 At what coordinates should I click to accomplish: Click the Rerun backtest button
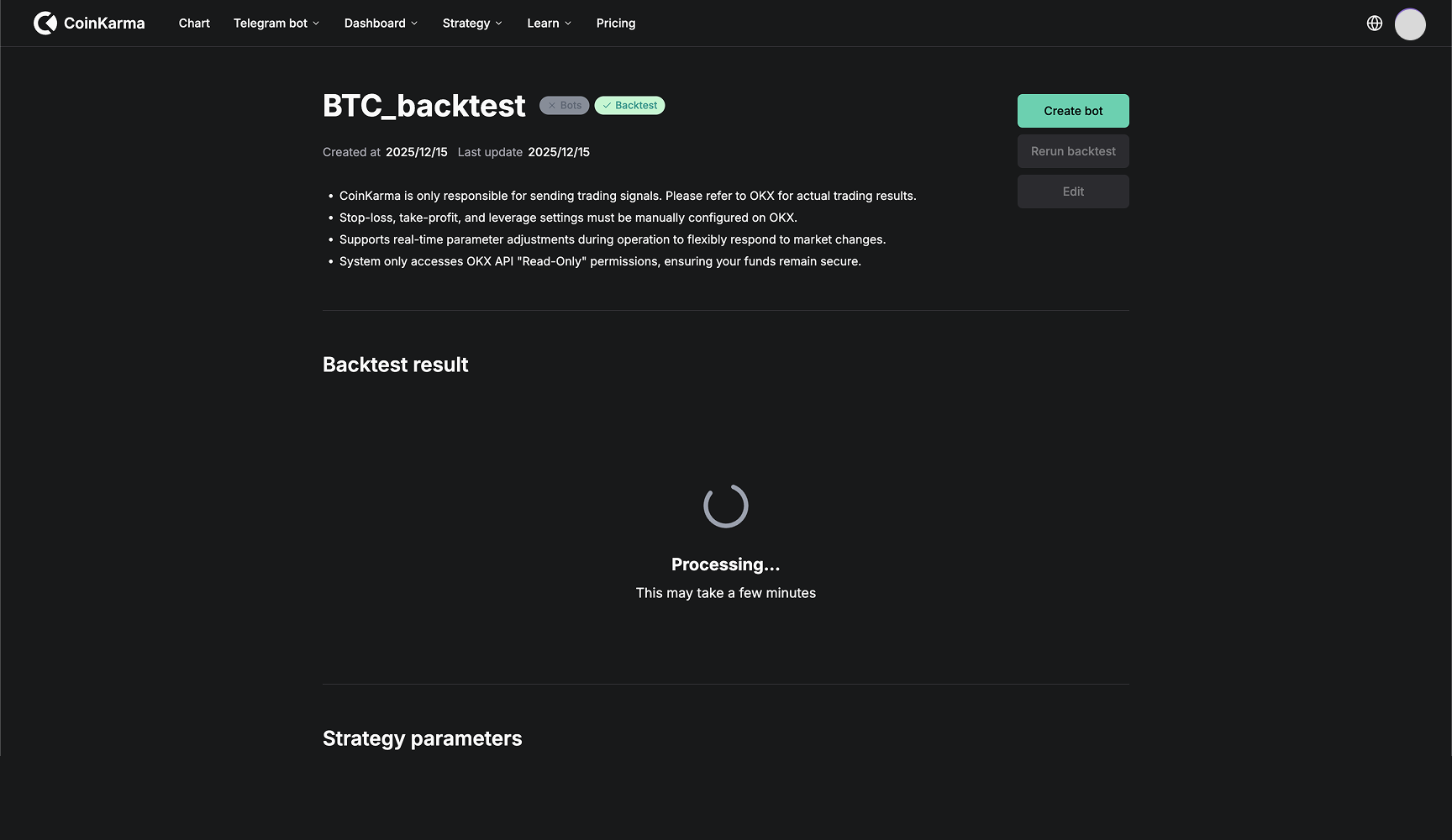pos(1073,151)
